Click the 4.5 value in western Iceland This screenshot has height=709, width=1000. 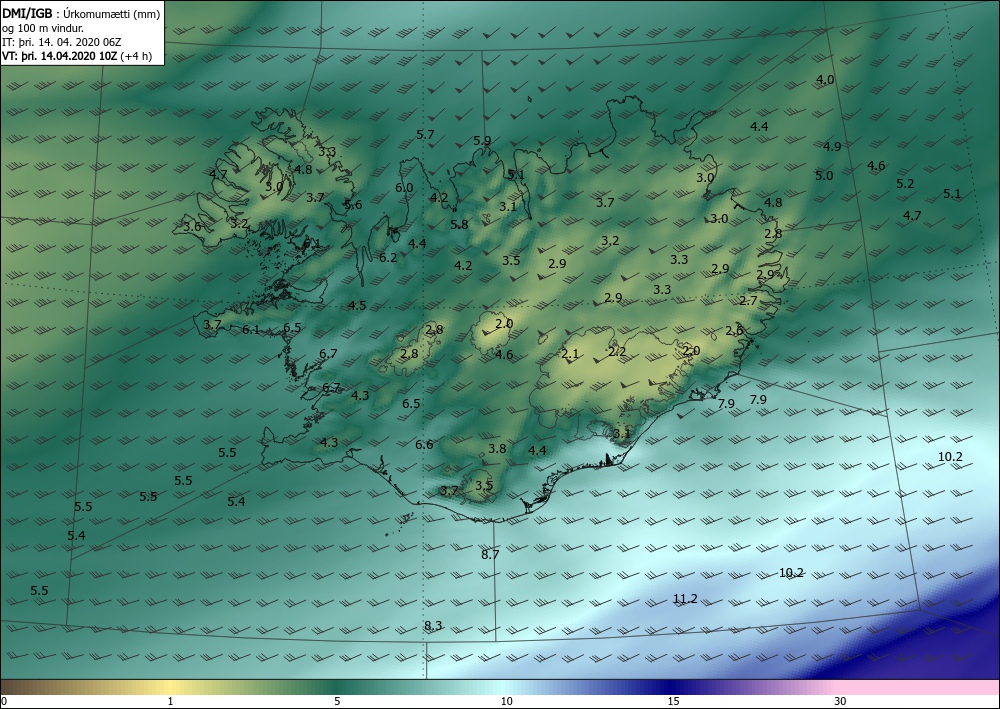point(357,305)
